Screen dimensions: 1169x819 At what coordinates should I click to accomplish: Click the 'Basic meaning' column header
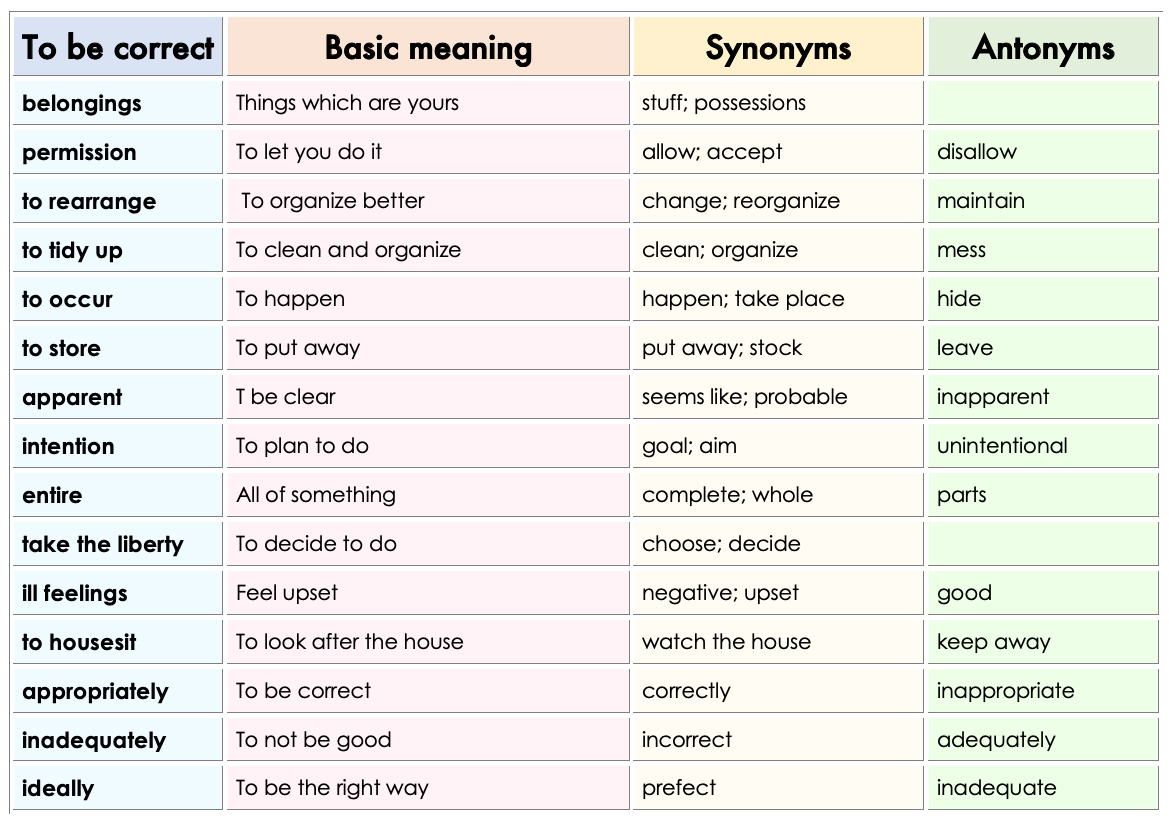pos(428,46)
